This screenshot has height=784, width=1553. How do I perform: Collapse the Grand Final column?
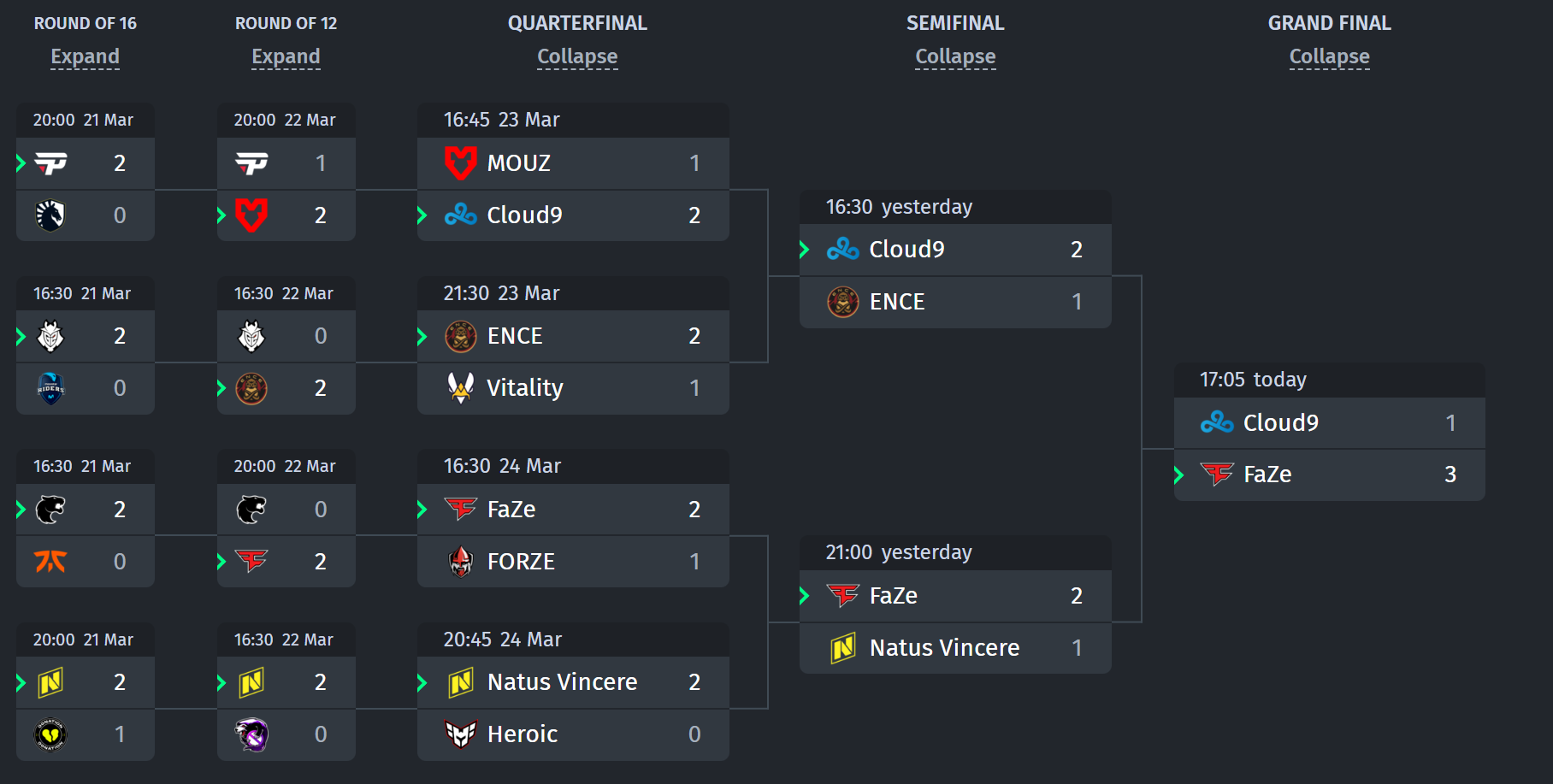1329,56
